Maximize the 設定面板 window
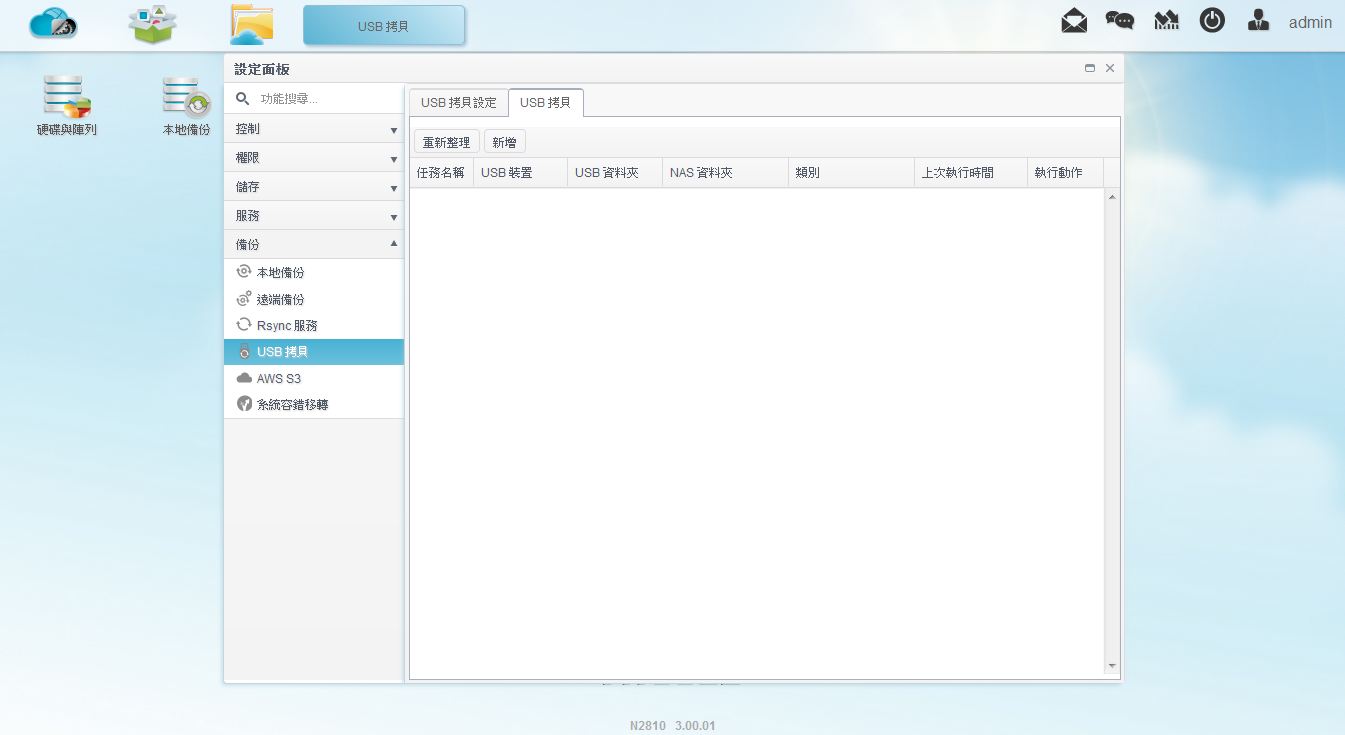This screenshot has width=1345, height=735. coord(1090,68)
